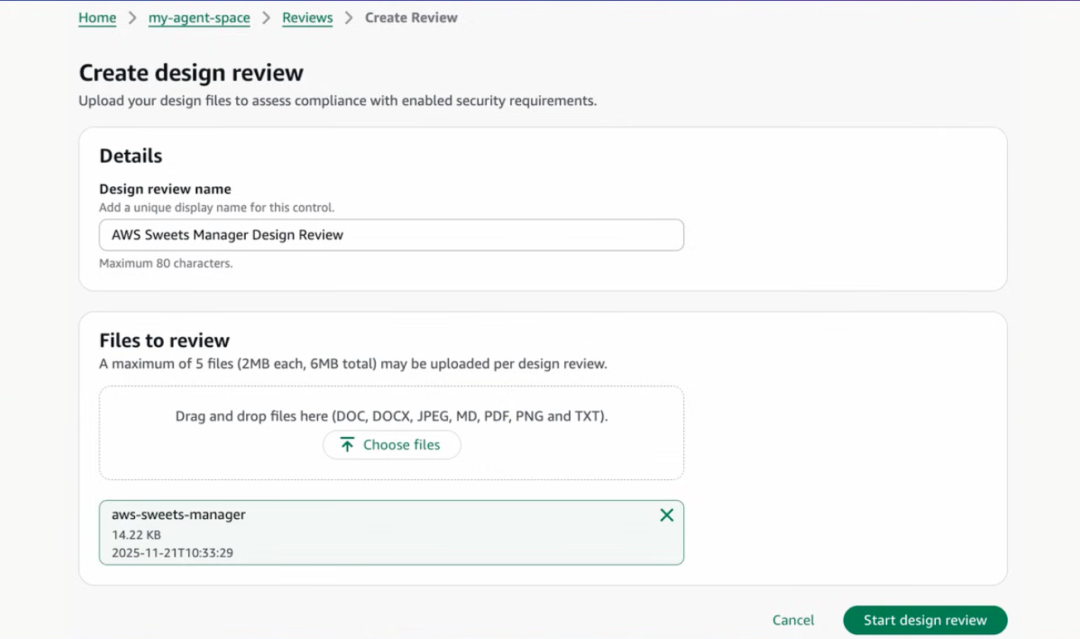Screen dimensions: 1080x639
Task: Focus the Design review name input field
Action: tap(391, 235)
